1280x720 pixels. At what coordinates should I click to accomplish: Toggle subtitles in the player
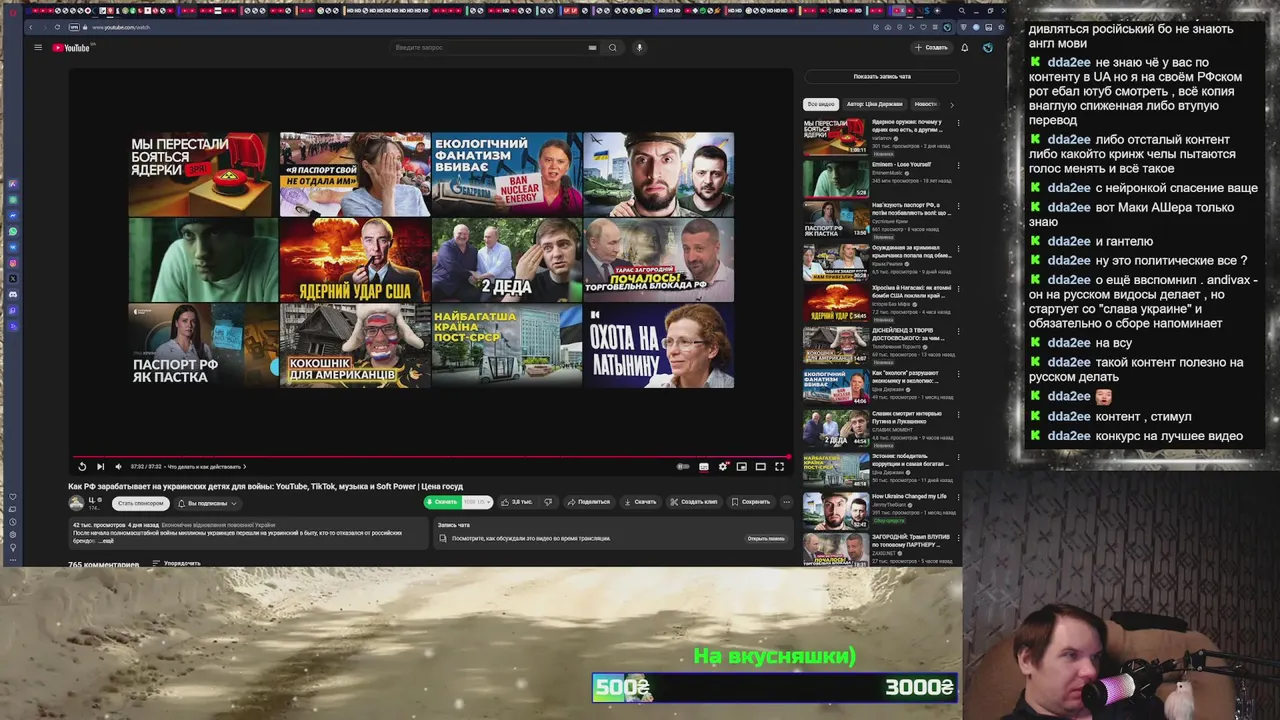pyautogui.click(x=704, y=466)
